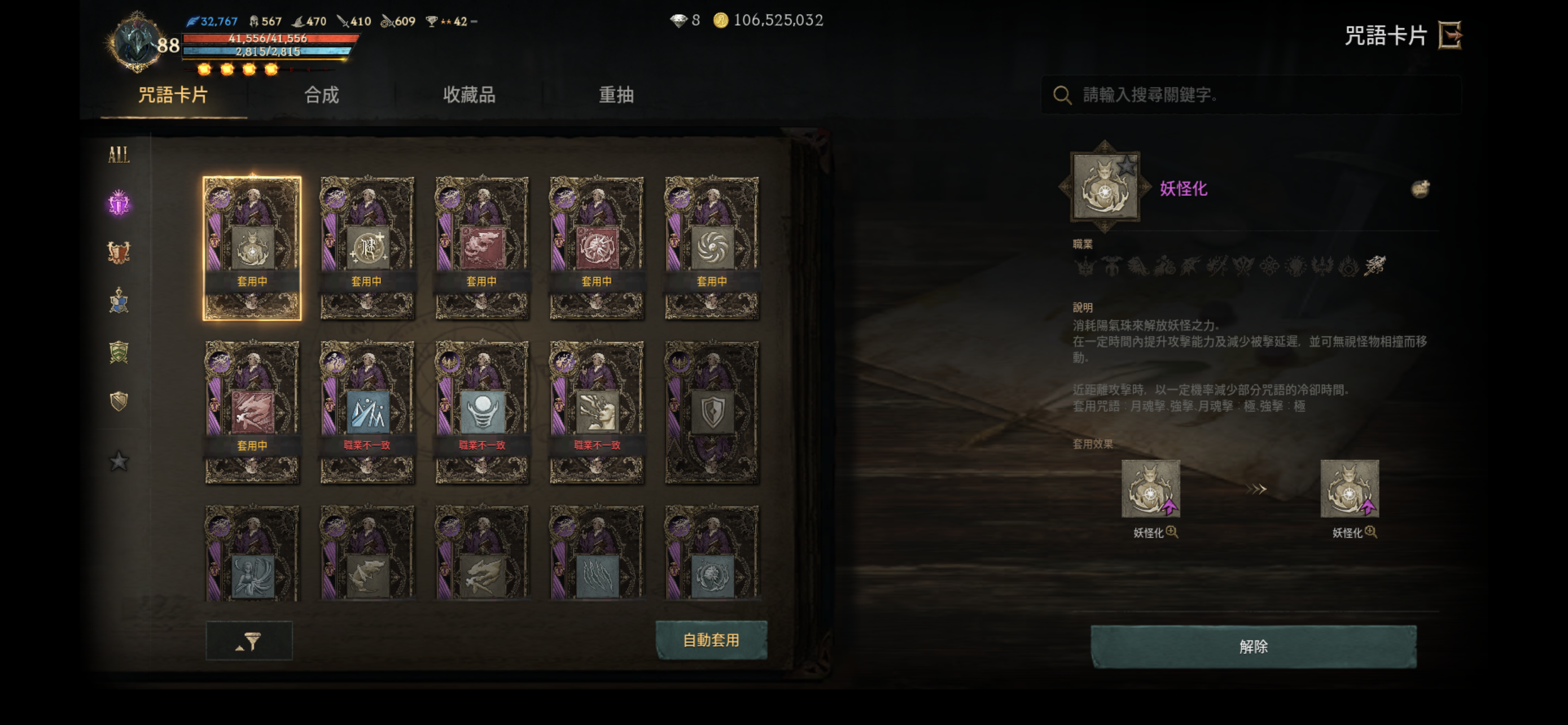Open the 重抽 tab
Viewport: 1568px width, 725px height.
(x=616, y=95)
